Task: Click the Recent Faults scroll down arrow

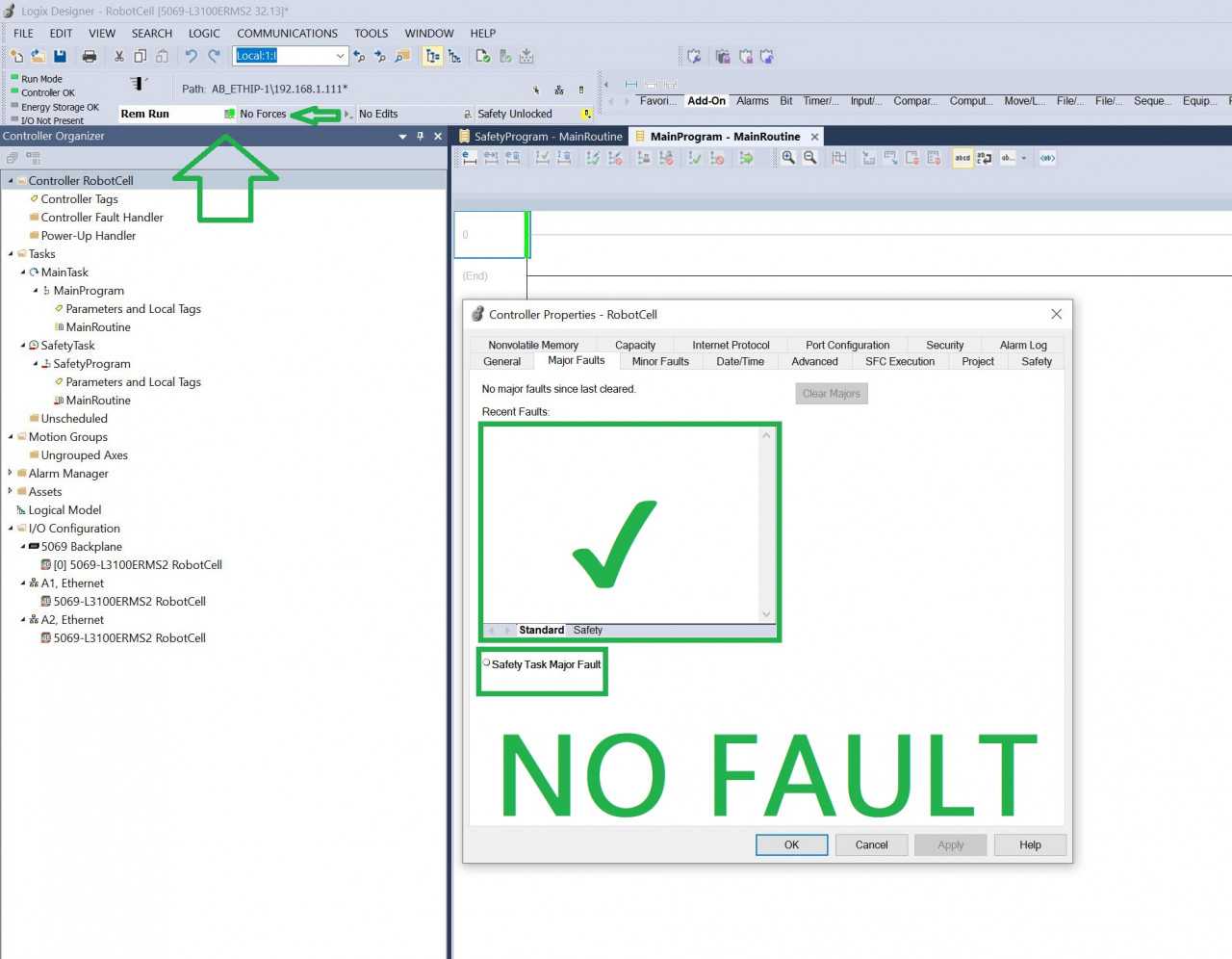Action: (x=766, y=614)
